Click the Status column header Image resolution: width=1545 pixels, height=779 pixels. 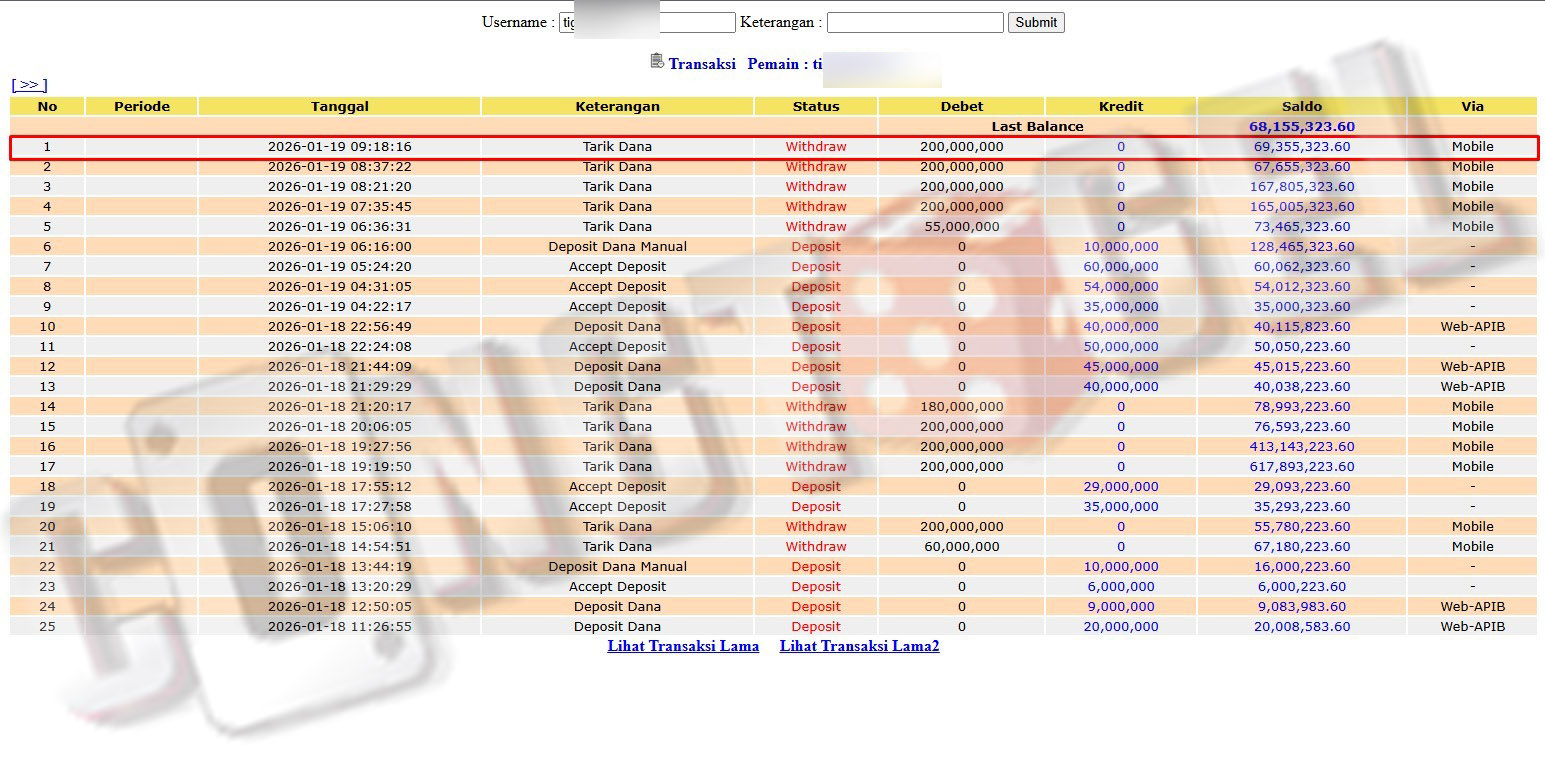tap(815, 106)
